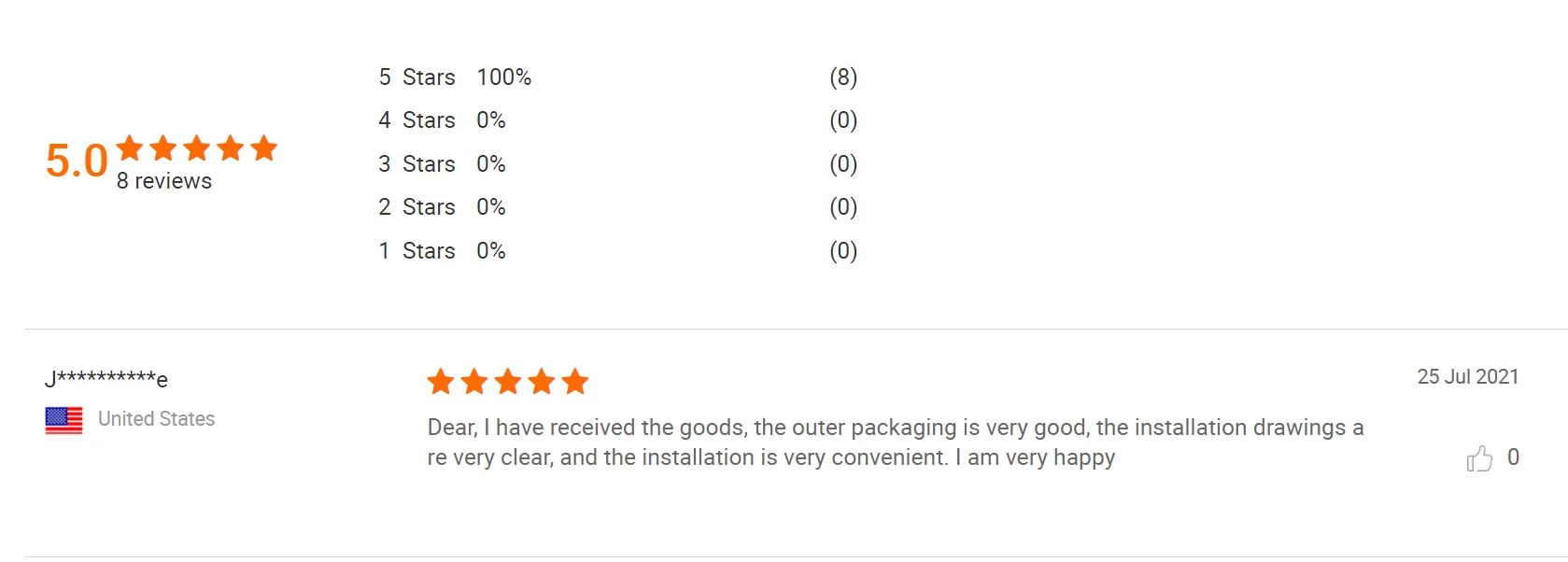This screenshot has height=562, width=1568.
Task: Select the 4 Stars filter row
Action: [417, 120]
